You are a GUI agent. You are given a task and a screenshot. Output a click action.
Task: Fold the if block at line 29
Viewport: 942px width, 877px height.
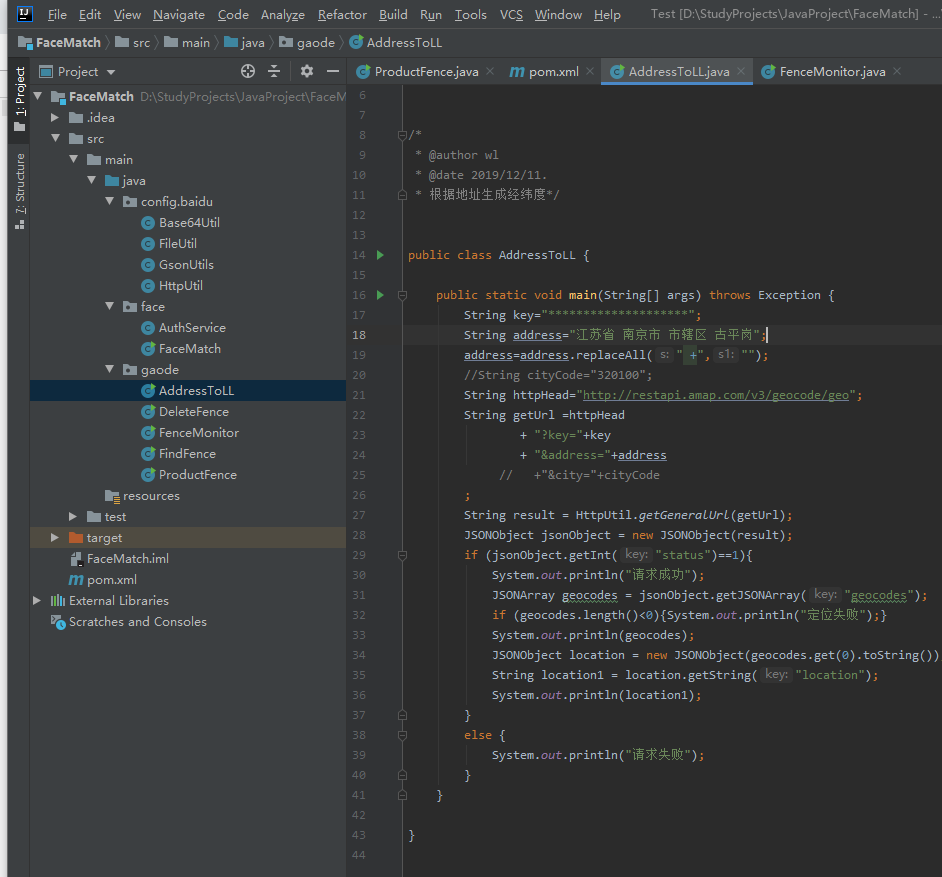403,555
